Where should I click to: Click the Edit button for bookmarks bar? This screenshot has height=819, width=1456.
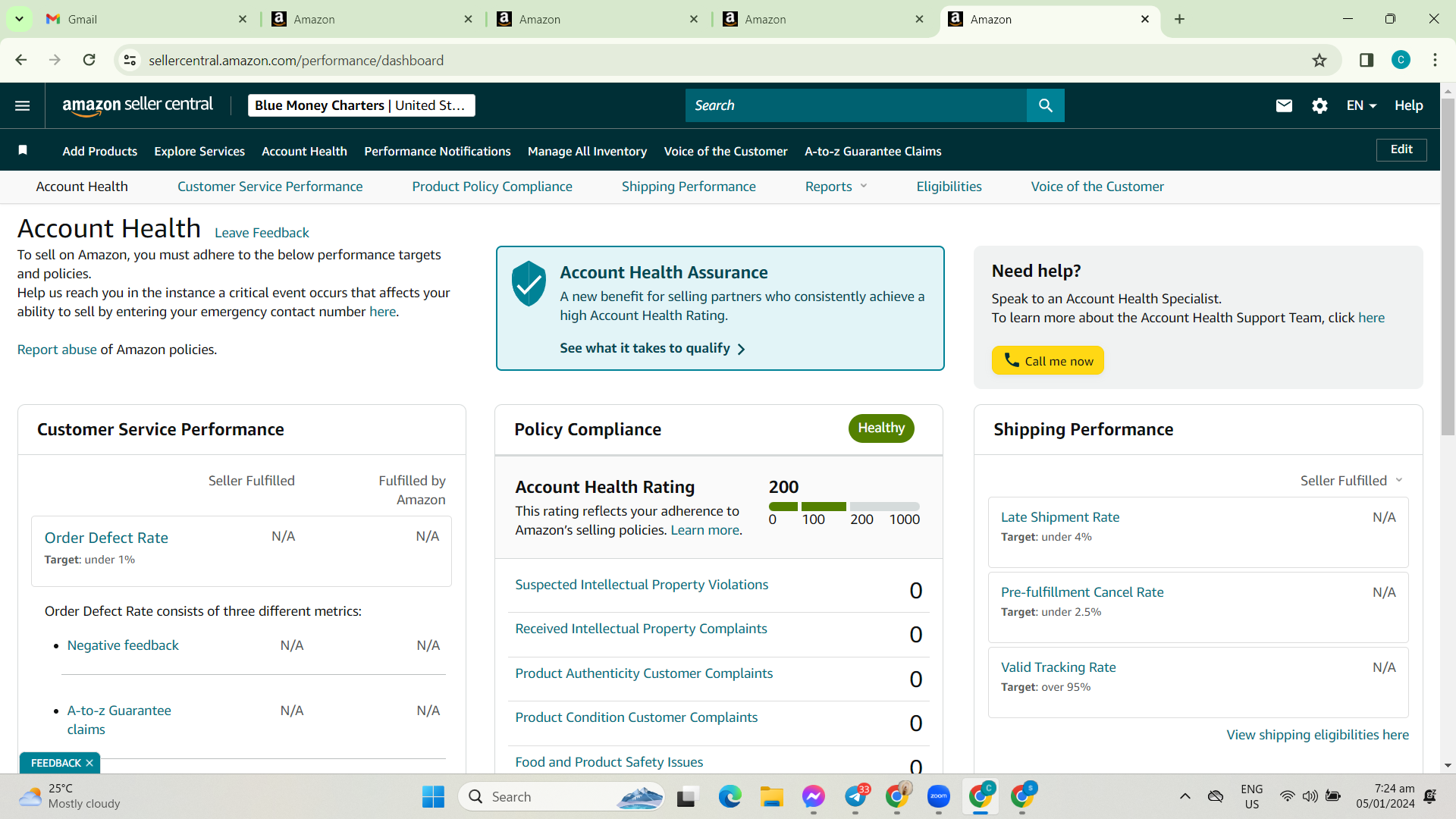tap(1401, 149)
